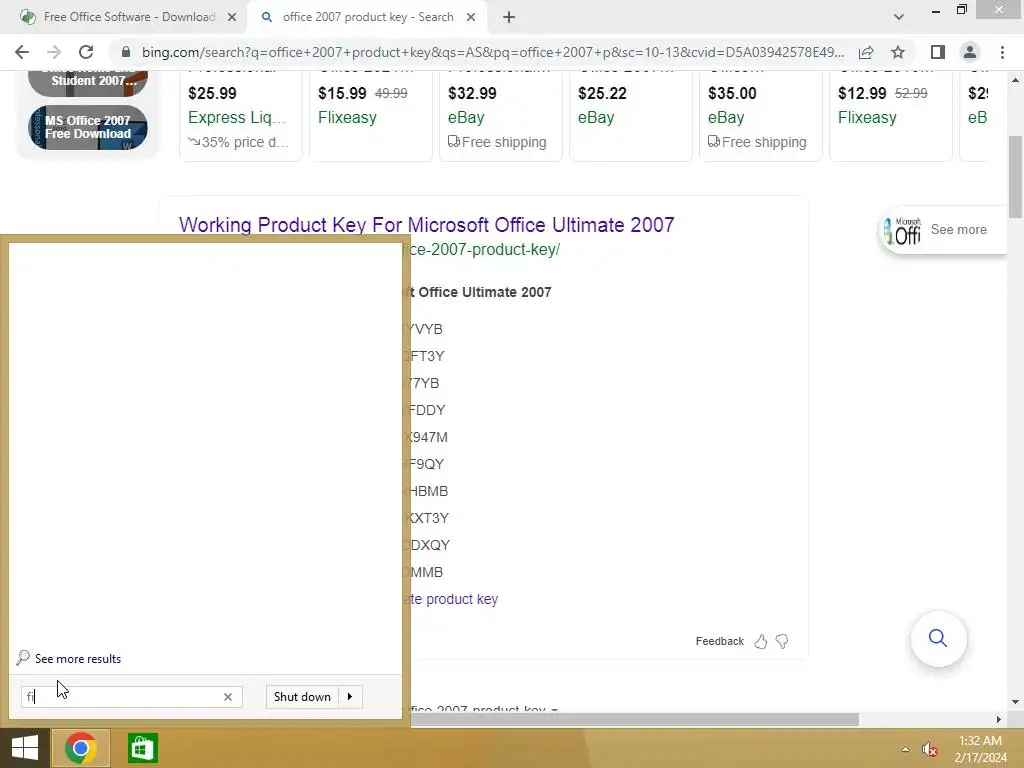1024x768 pixels.
Task: Click the key line ending in X947M
Action: point(426,437)
